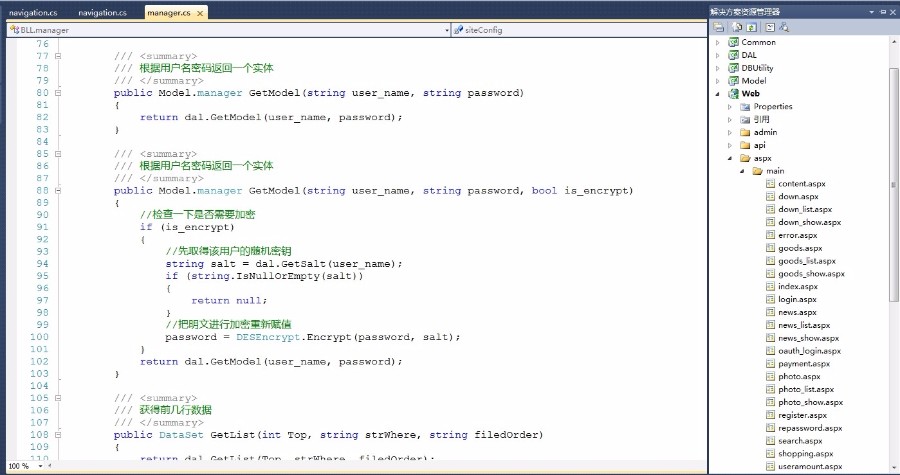Open the 100 % zoom dropdown
Viewport: 900px width, 475px height.
[x=40, y=466]
